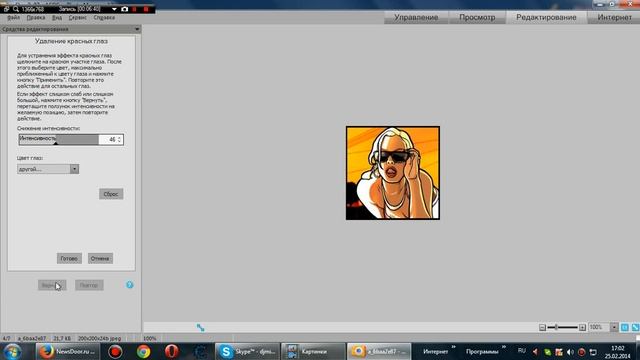The height and width of the screenshot is (360, 640).
Task: Click the GTA girl image in canvas
Action: tap(393, 173)
